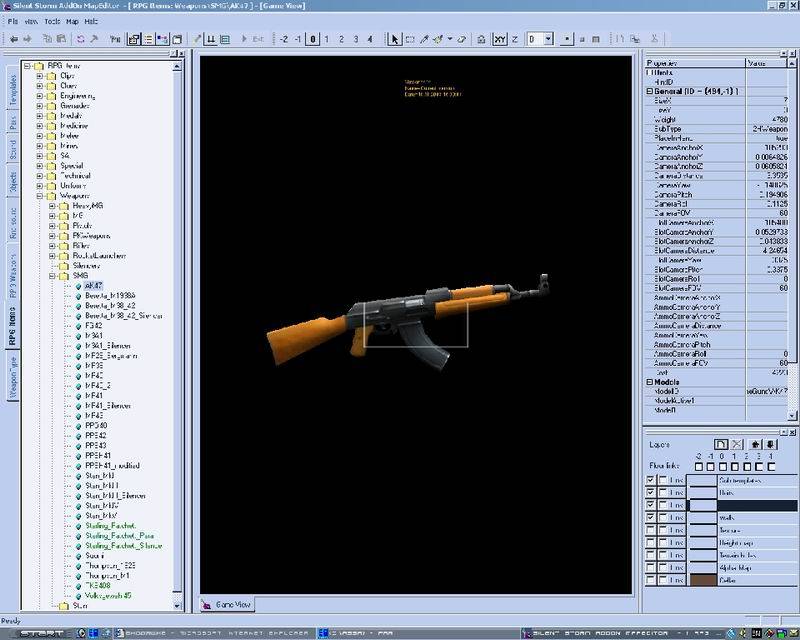The width and height of the screenshot is (800, 640).
Task: Expand the HeavyMG folder
Action: pyautogui.click(x=52, y=206)
